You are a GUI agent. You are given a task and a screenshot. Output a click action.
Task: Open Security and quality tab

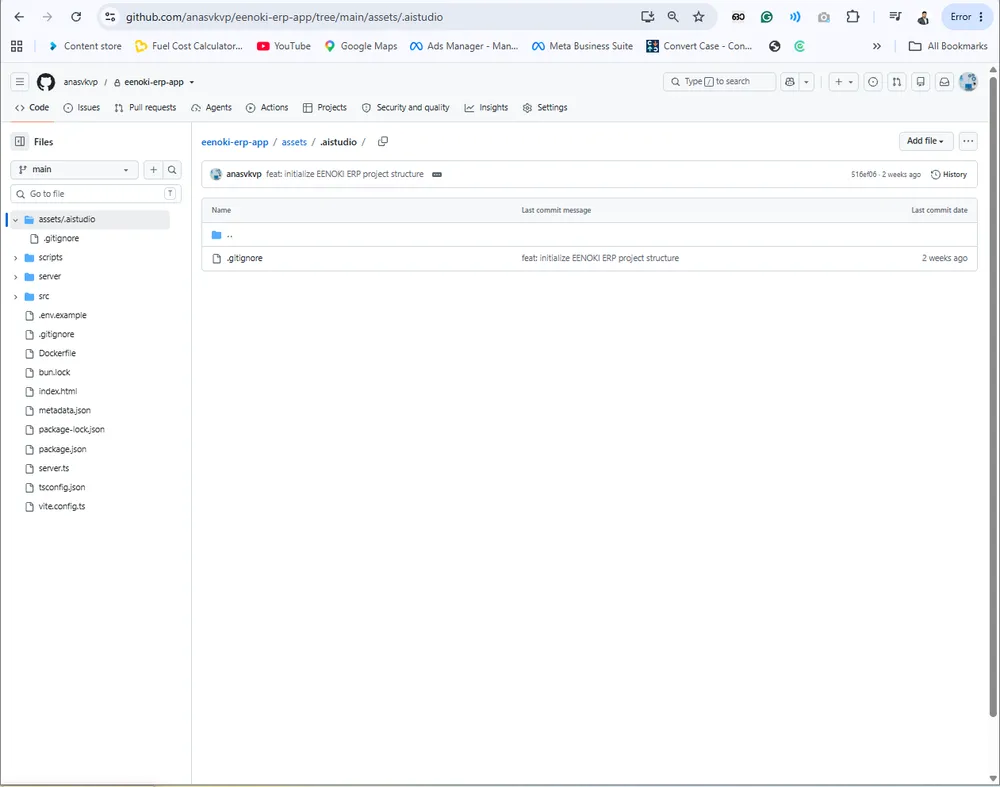[x=406, y=108]
